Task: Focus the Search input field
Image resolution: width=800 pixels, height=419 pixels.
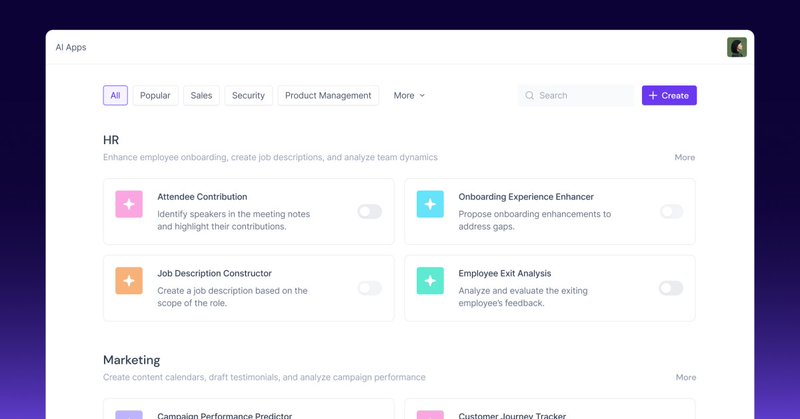Action: (576, 95)
